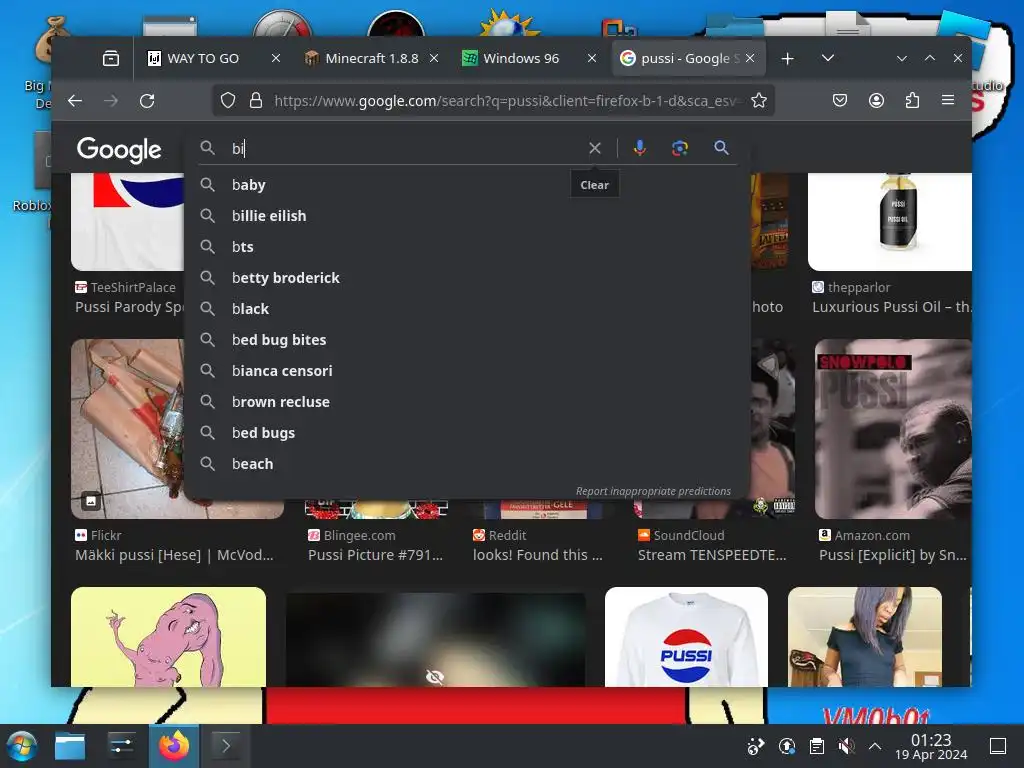Choose the 'bed bugs' suggestion

(466, 433)
